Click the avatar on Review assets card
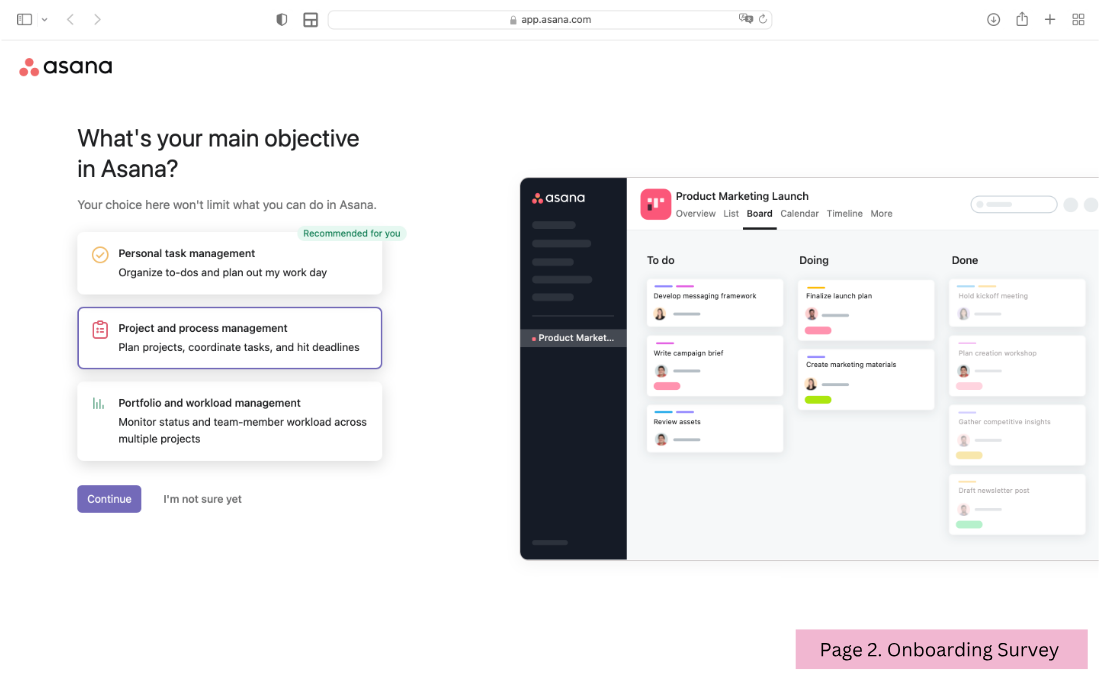This screenshot has height=680, width=1100. (x=661, y=439)
